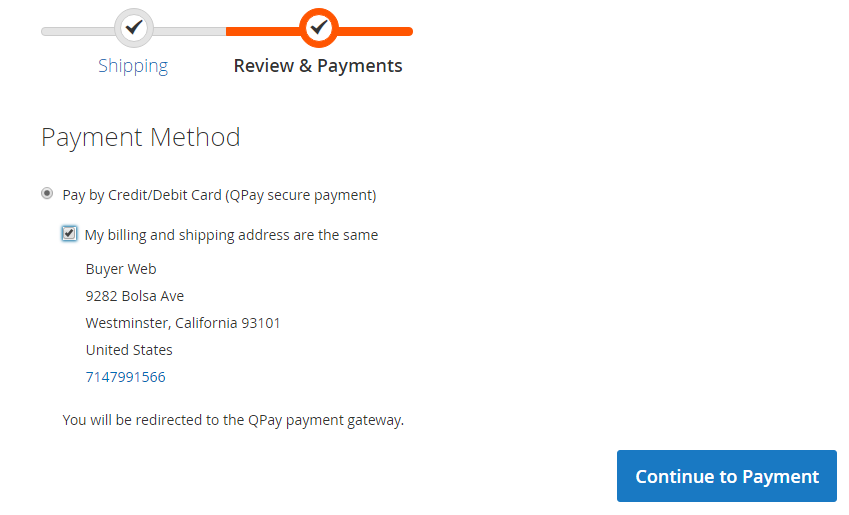Viewport: 849px width, 515px height.
Task: Click "My billing and shipping address" label text
Action: [x=231, y=235]
